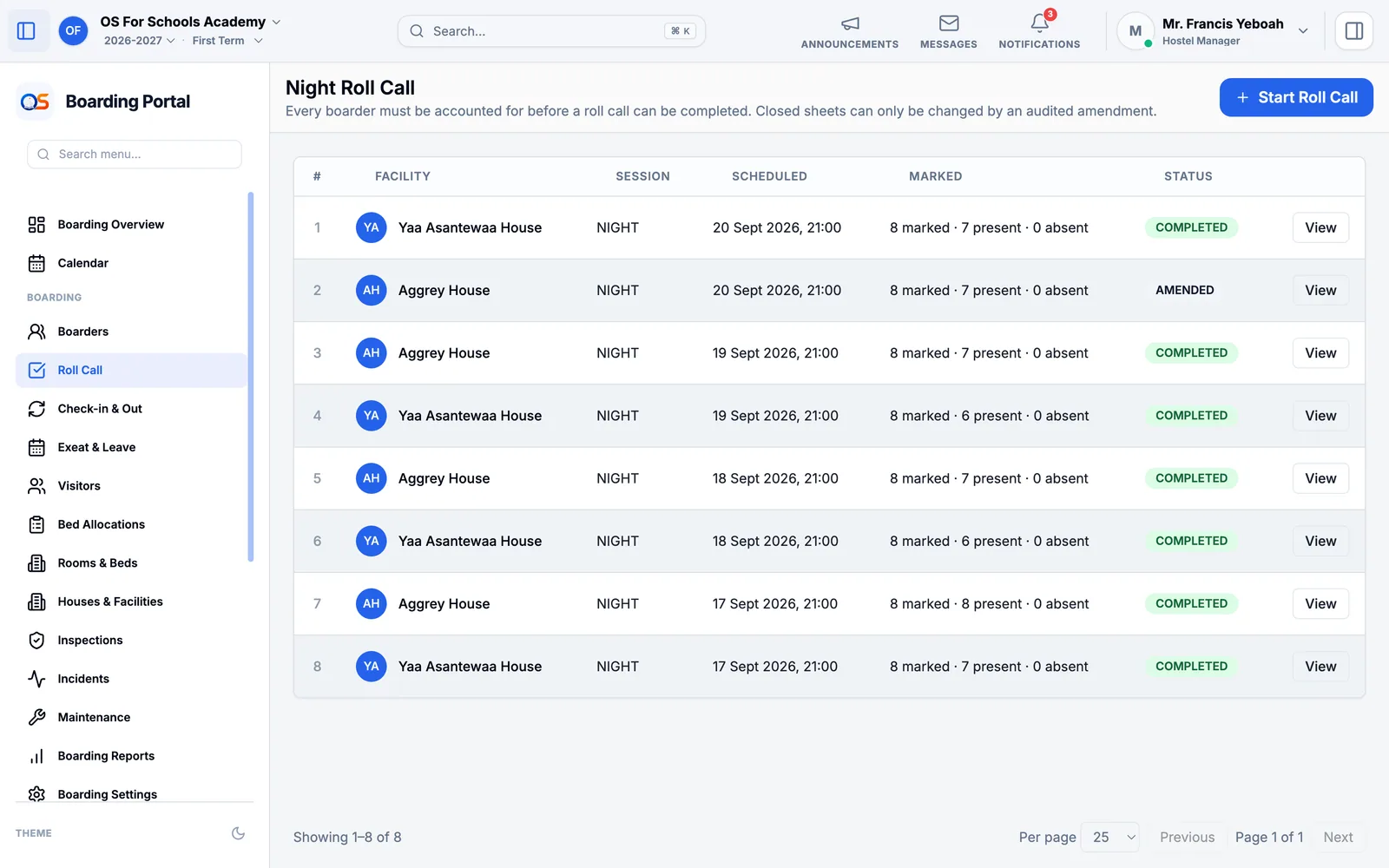Click Exeat & Leave calendar icon
The image size is (1389, 868).
point(36,448)
